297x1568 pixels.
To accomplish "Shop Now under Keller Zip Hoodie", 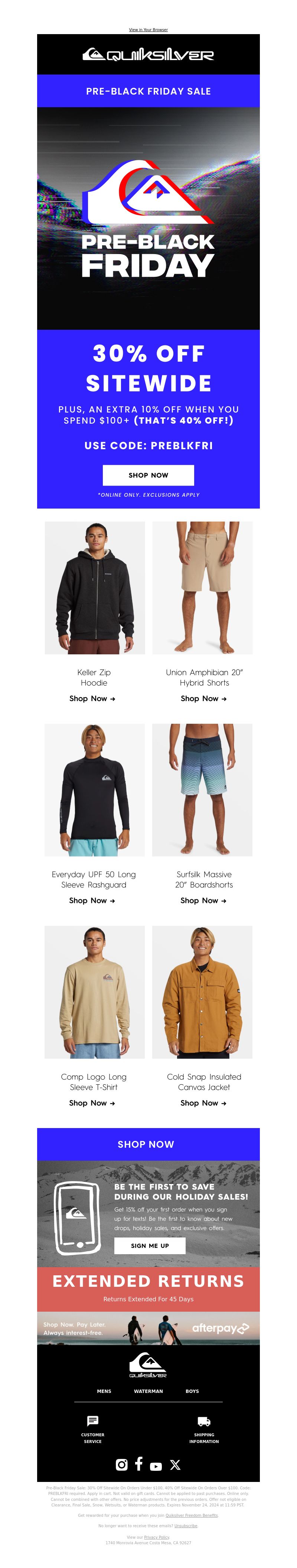I will [92, 698].
